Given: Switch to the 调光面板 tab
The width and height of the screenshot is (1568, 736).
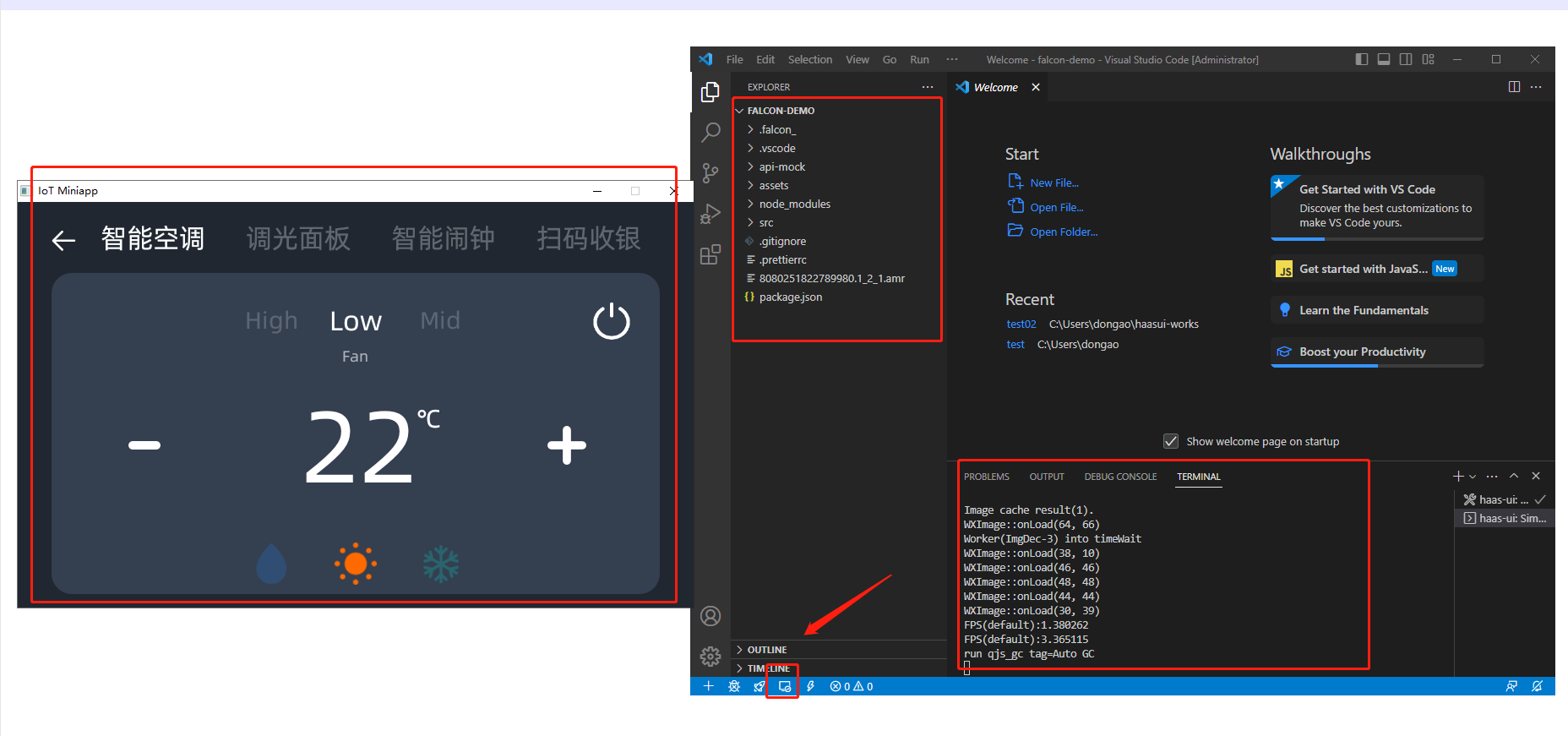Looking at the screenshot, I should [x=298, y=238].
